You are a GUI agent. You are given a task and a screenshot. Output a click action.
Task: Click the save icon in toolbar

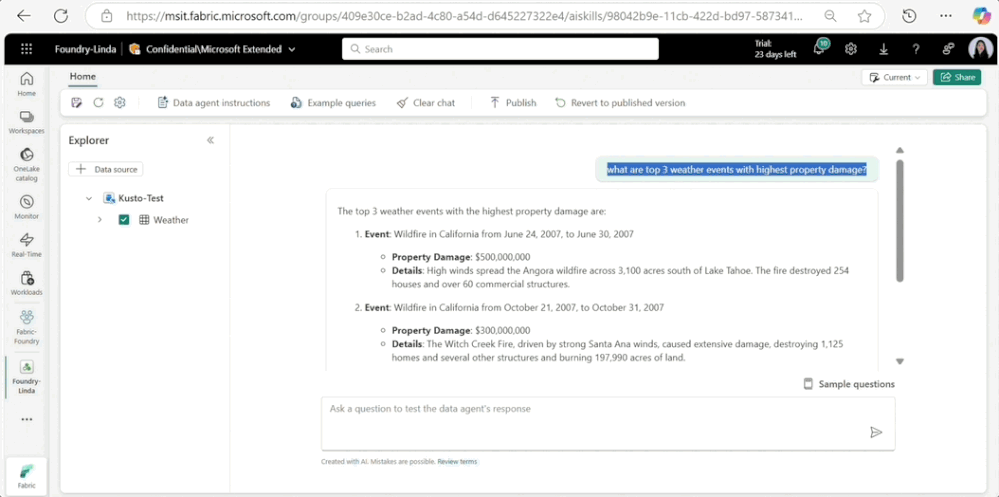point(76,103)
